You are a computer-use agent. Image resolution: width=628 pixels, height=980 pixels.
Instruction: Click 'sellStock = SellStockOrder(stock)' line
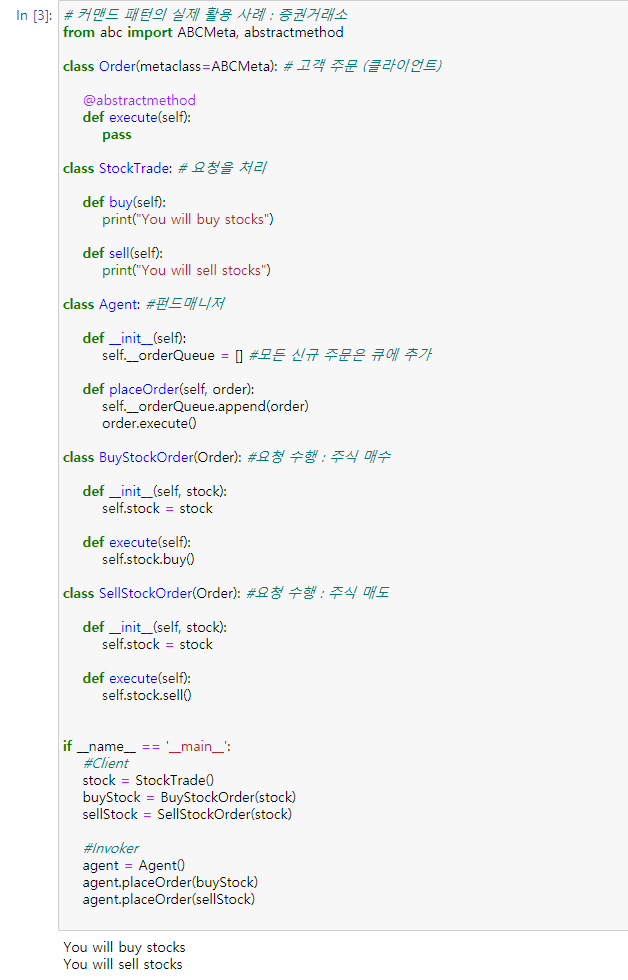point(187,814)
